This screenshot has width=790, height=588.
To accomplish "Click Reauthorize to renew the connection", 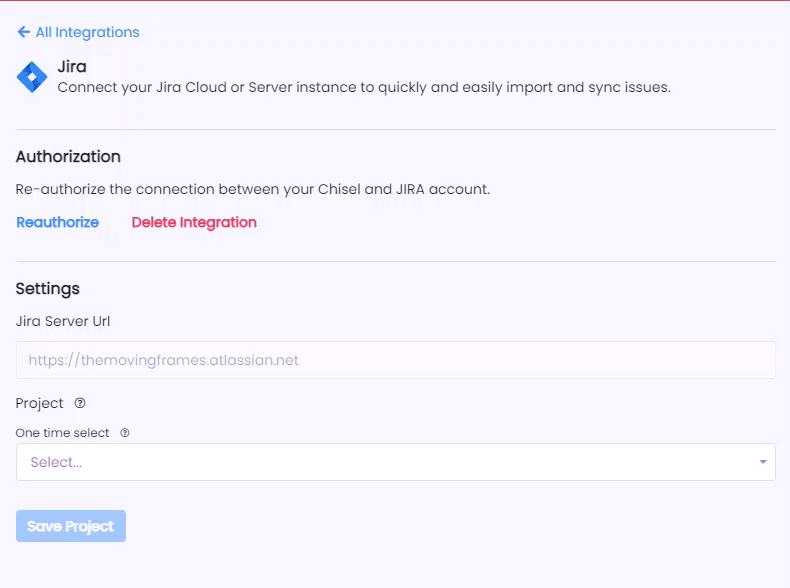I will coord(57,222).
